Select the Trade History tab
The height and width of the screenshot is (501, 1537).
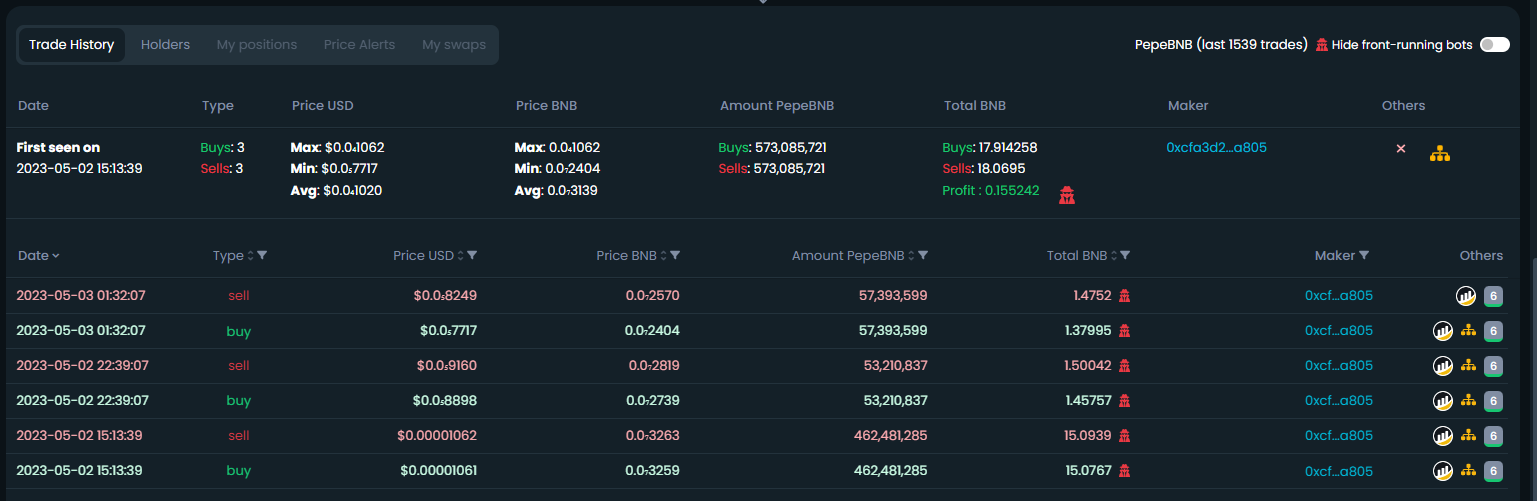click(x=71, y=45)
